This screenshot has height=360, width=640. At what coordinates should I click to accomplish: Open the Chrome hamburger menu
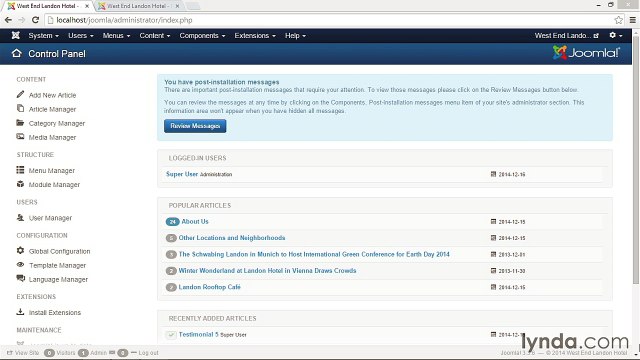[633, 20]
